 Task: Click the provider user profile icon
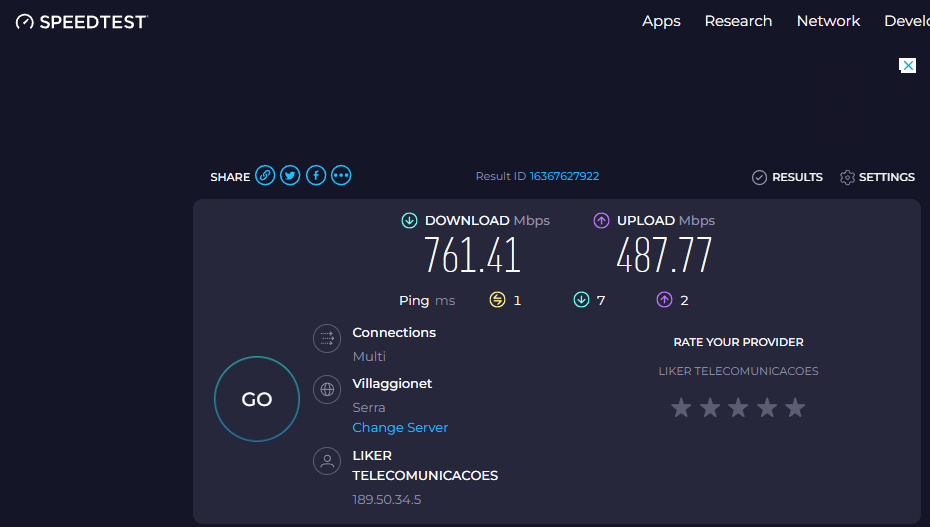click(x=327, y=461)
